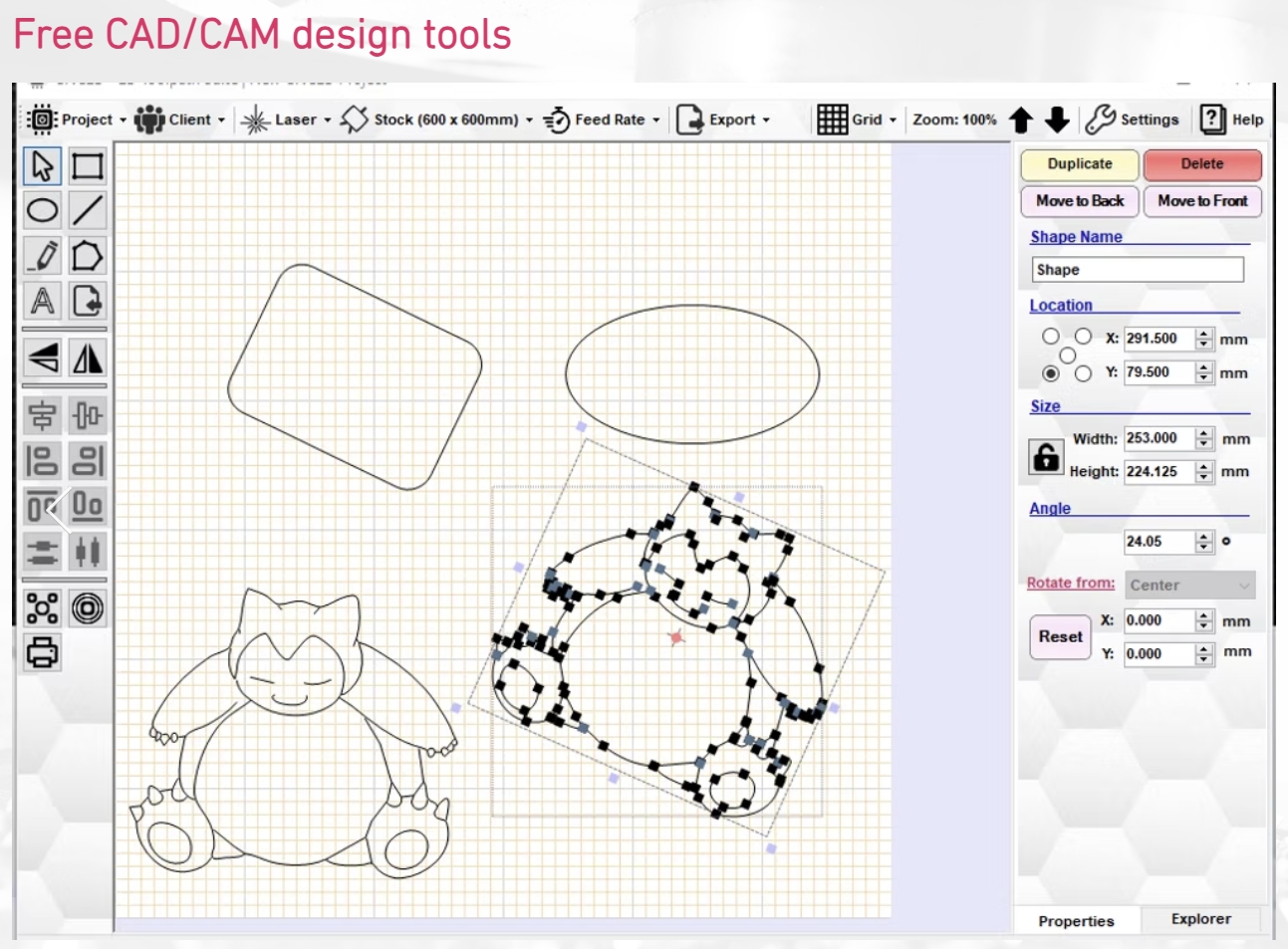Distribute shapes vertically
The width and height of the screenshot is (1288, 949).
click(42, 551)
